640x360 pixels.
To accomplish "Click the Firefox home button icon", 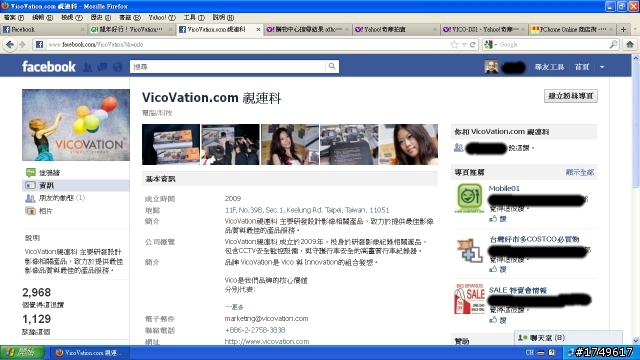I will click(630, 44).
